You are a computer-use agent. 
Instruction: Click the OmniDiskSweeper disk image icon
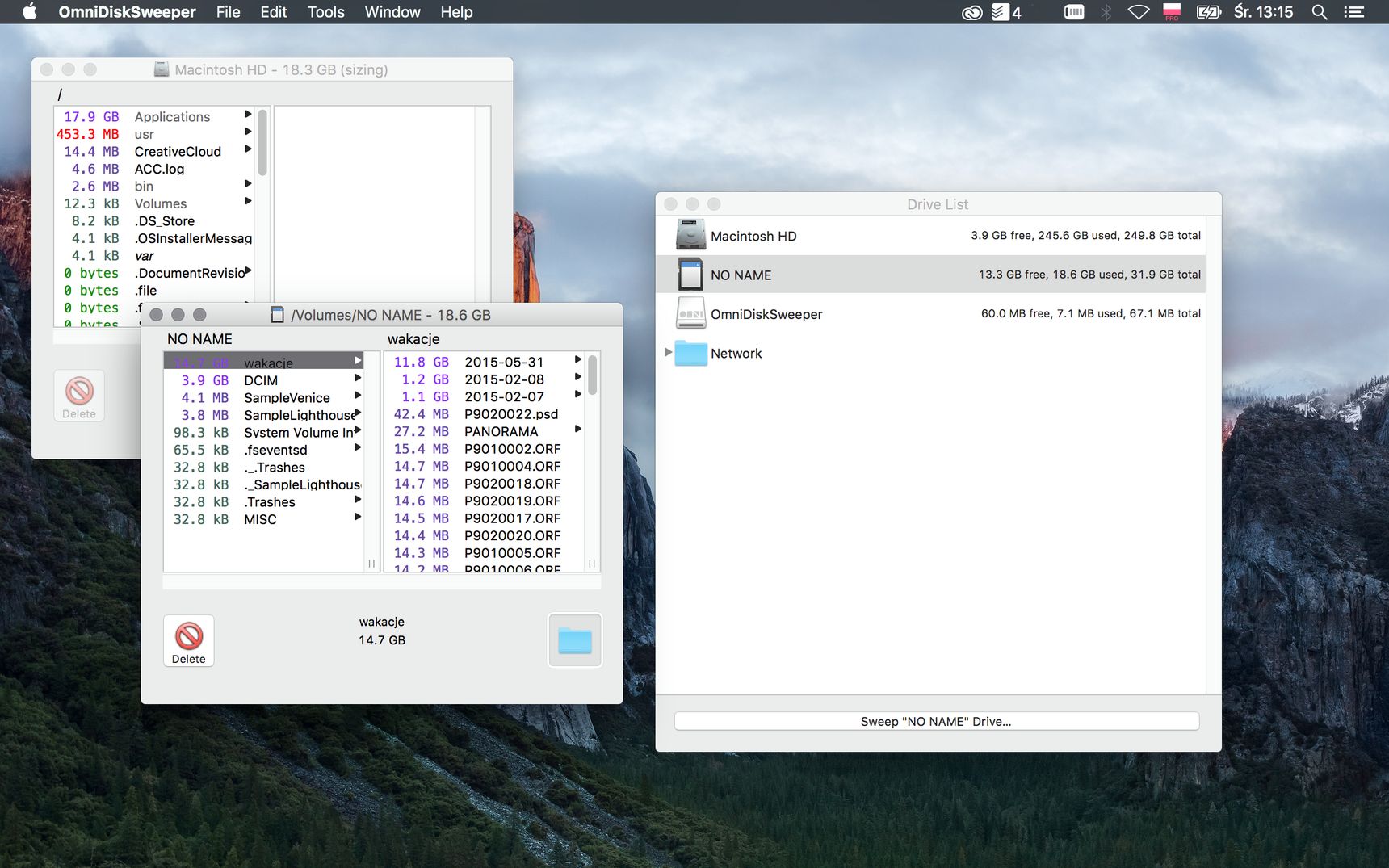pyautogui.click(x=690, y=313)
